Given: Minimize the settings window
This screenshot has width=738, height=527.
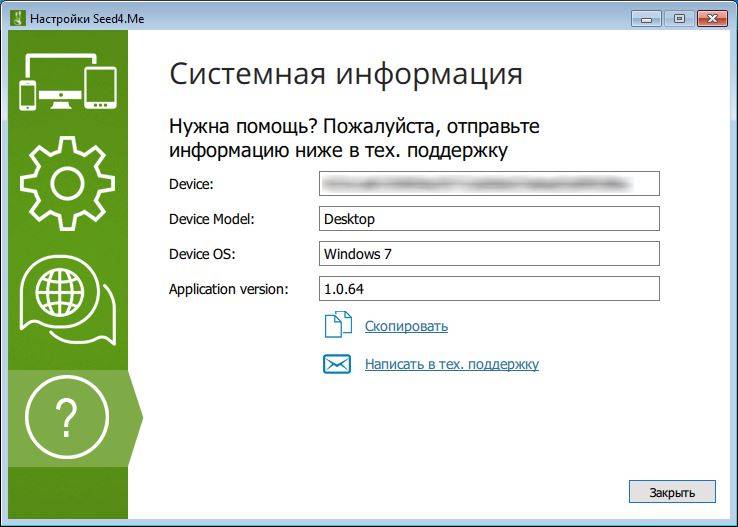Looking at the screenshot, I should click(x=647, y=19).
